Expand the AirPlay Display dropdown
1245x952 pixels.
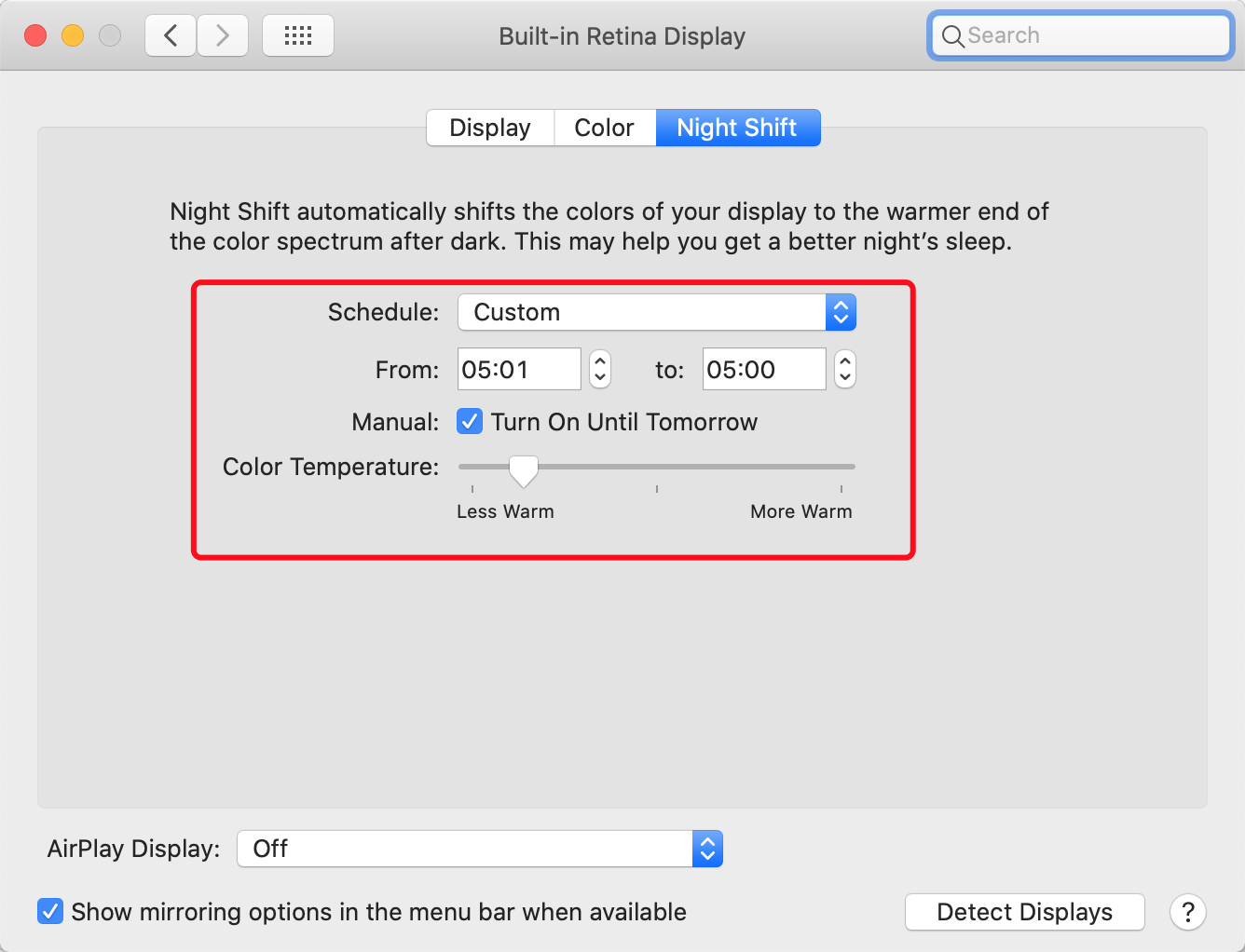480,849
